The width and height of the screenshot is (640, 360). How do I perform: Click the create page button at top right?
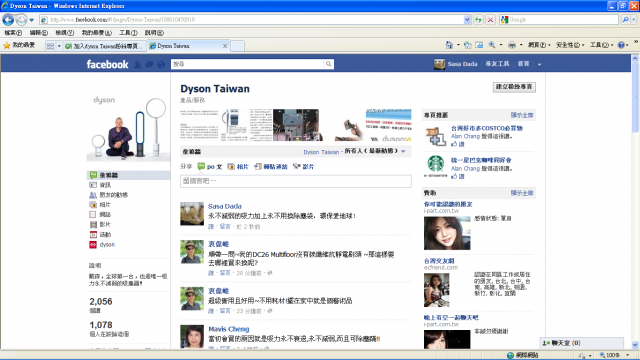514,87
